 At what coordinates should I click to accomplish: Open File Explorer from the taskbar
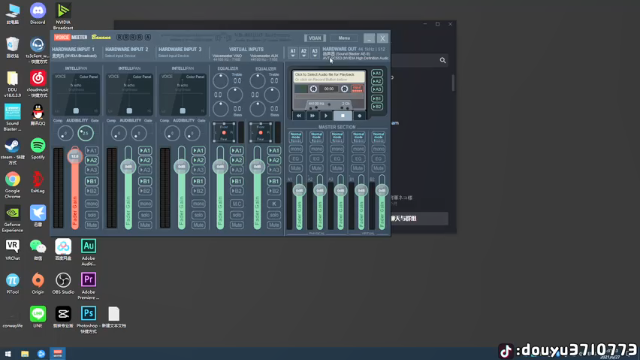24,353
